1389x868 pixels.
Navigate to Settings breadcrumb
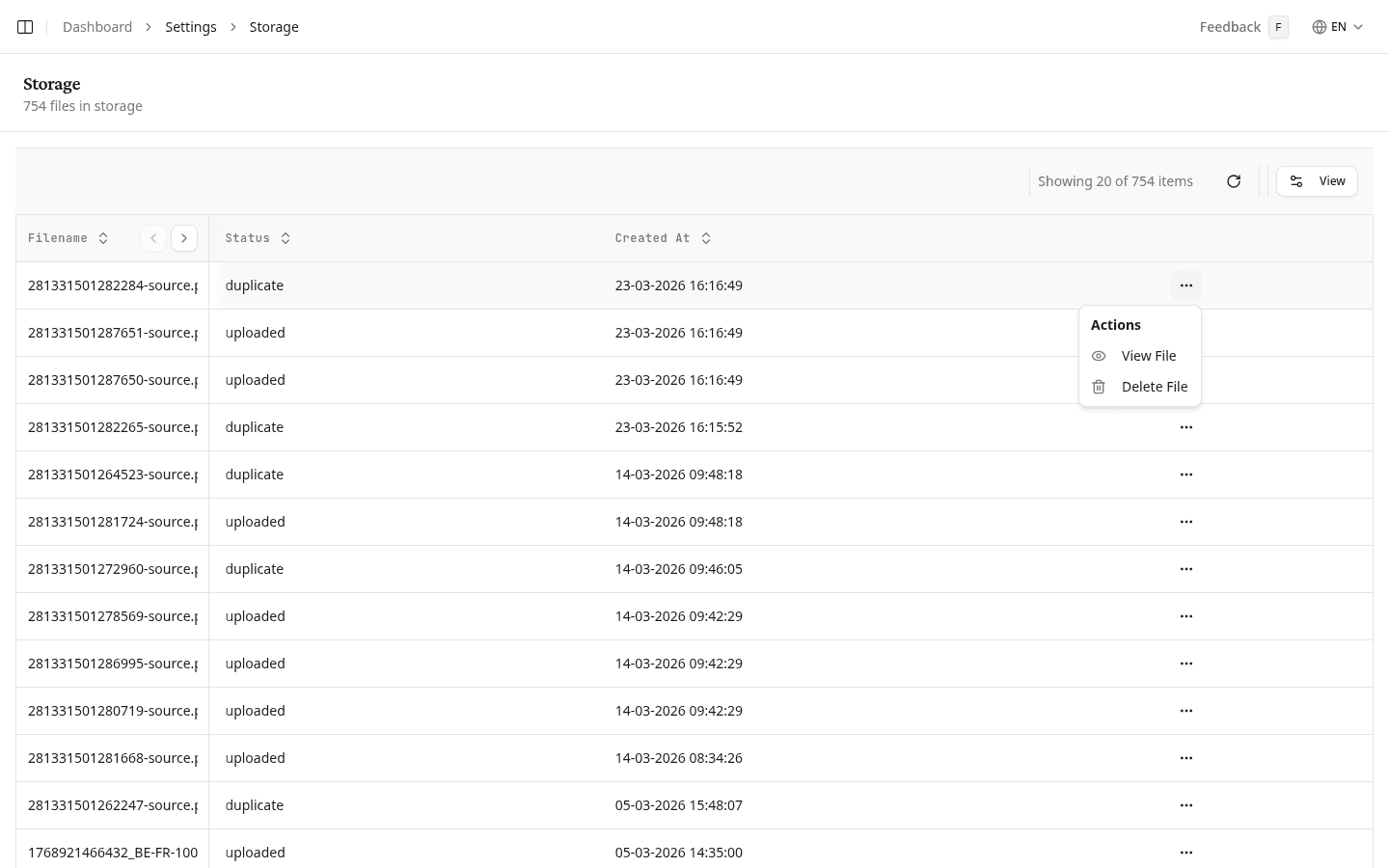pos(191,27)
